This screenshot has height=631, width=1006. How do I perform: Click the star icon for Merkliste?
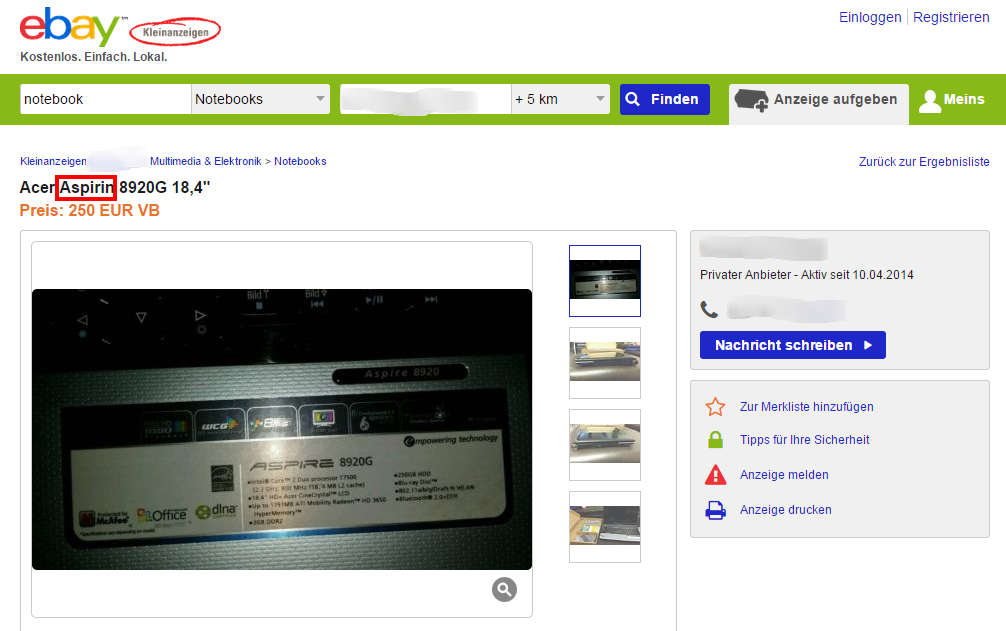(x=715, y=407)
